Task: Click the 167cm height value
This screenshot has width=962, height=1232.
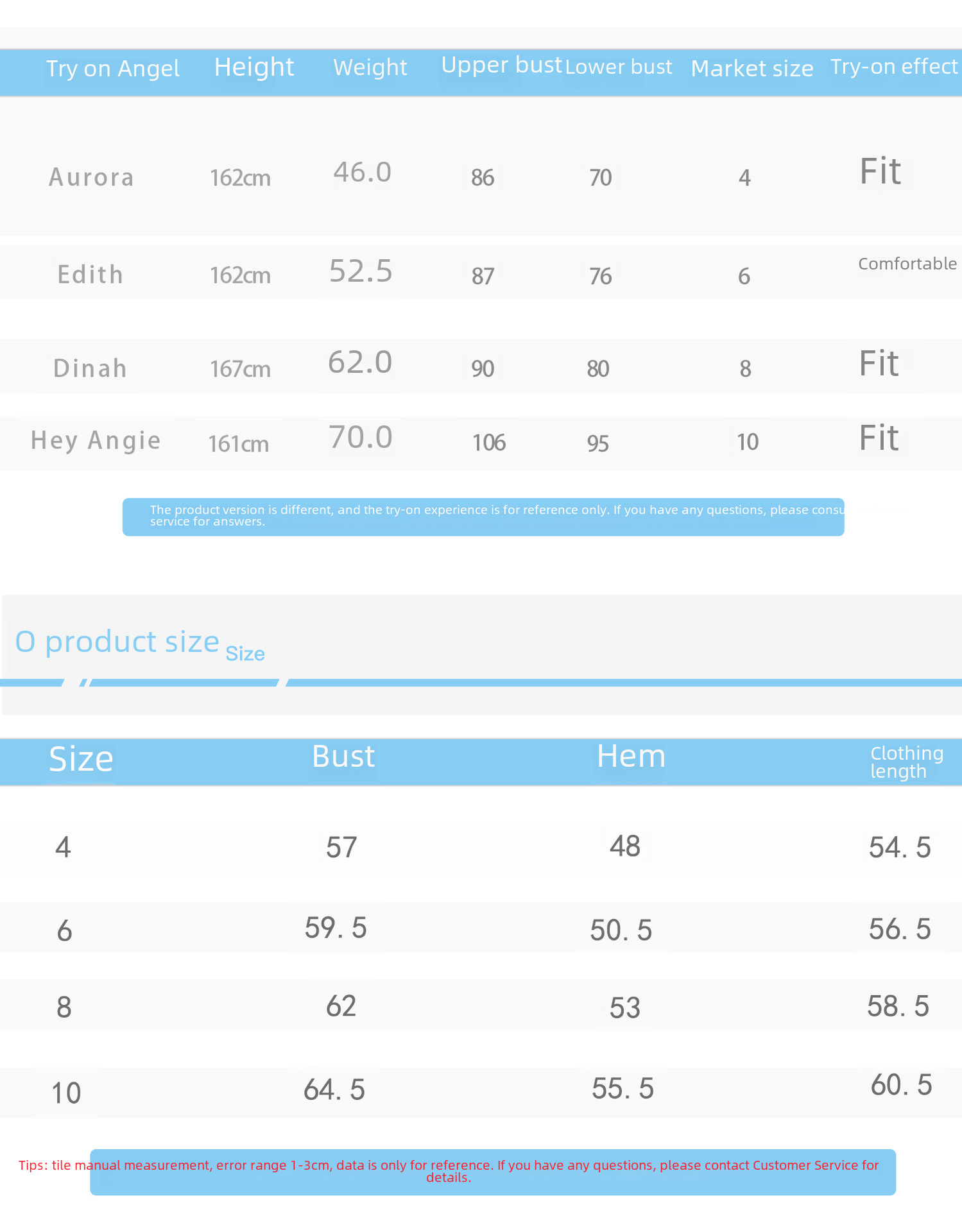Action: [241, 369]
